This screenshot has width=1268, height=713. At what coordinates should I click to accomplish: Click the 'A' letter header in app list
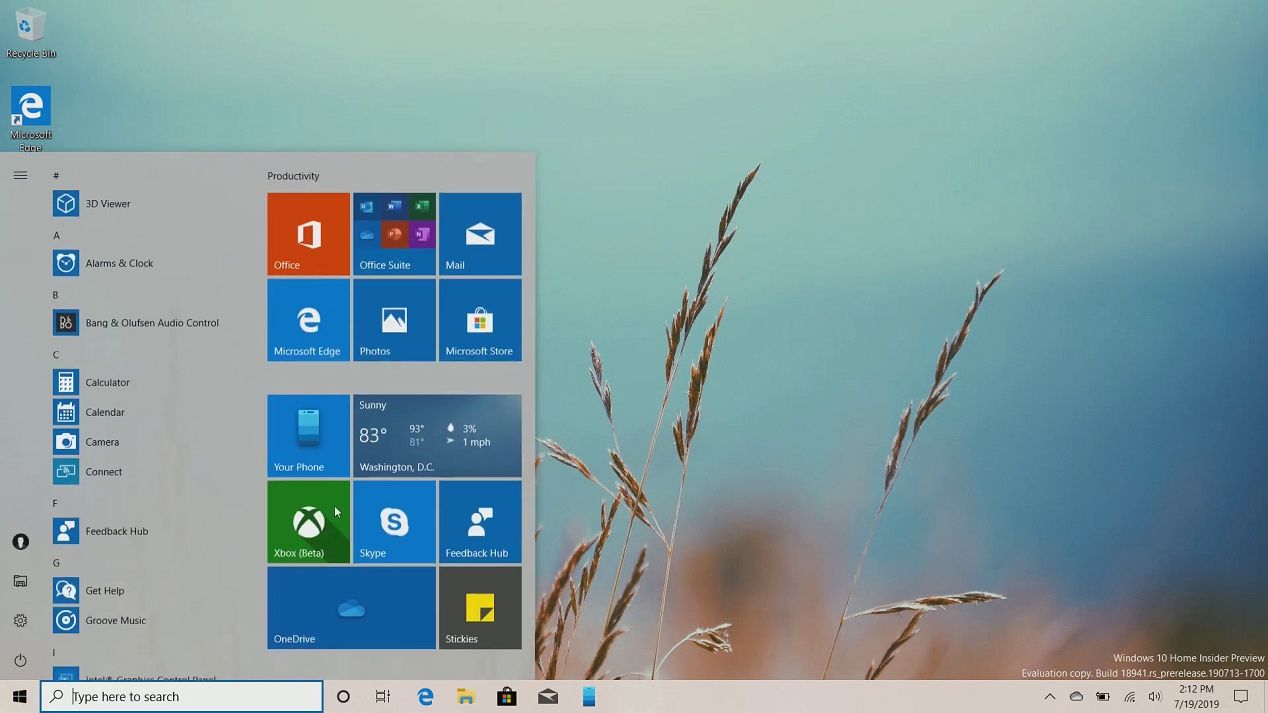[x=56, y=236]
